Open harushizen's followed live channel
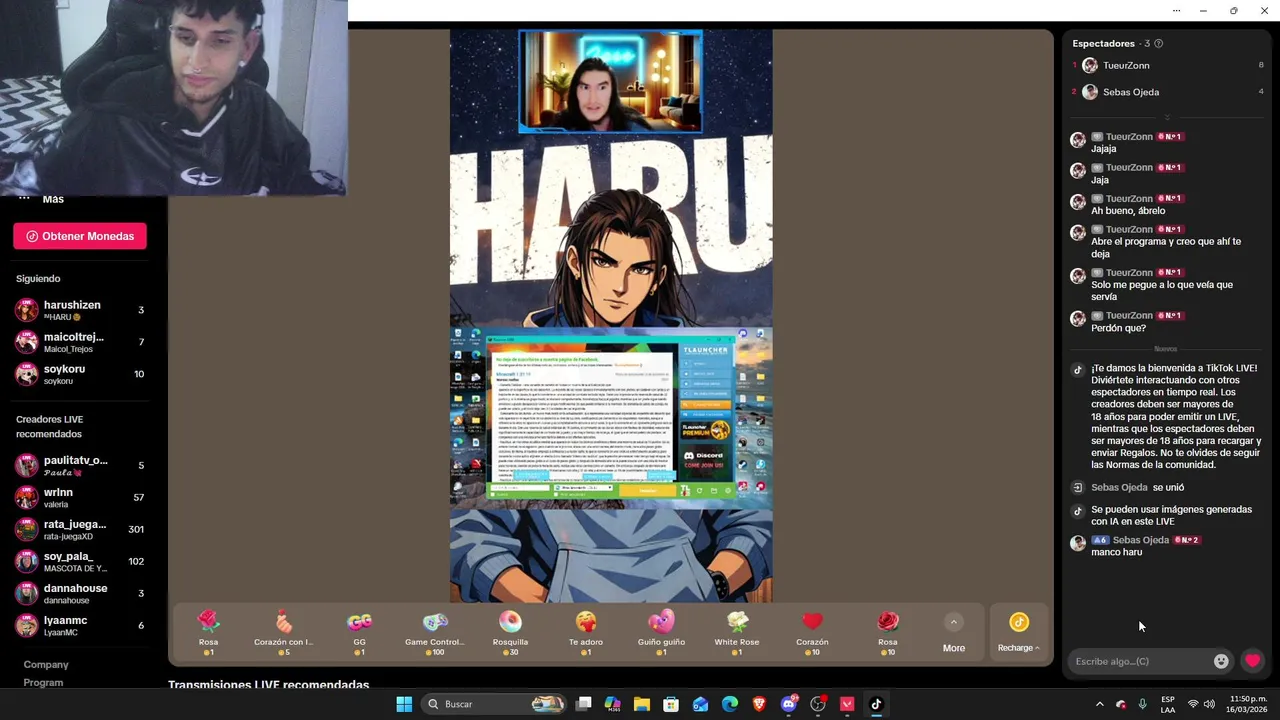Image resolution: width=1280 pixels, height=720 pixels. [81, 310]
